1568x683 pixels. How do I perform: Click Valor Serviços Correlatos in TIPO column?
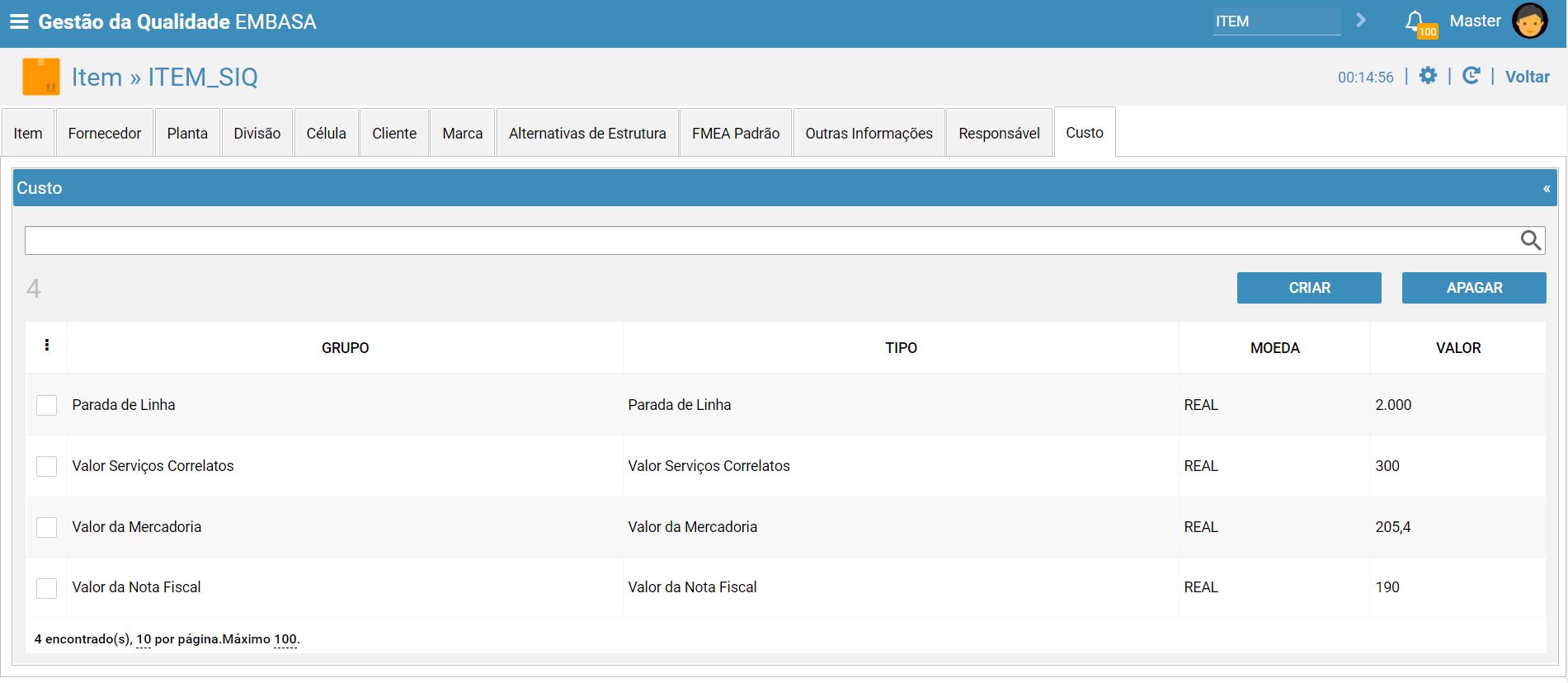tap(709, 466)
